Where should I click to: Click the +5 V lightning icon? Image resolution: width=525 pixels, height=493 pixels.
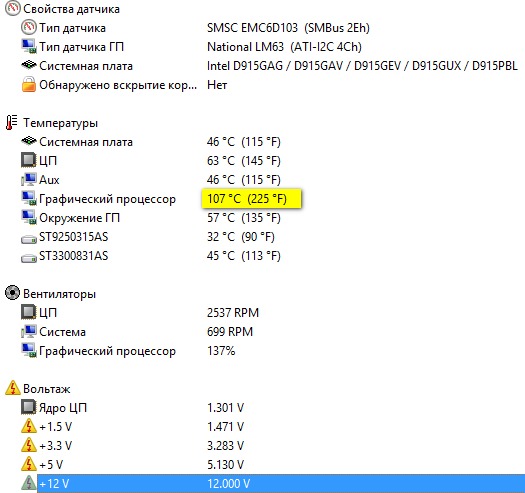28,464
